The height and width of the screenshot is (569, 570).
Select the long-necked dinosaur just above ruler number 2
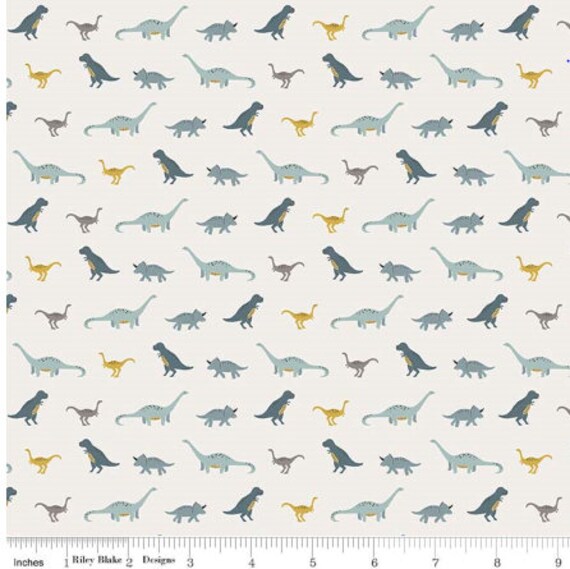(x=120, y=505)
